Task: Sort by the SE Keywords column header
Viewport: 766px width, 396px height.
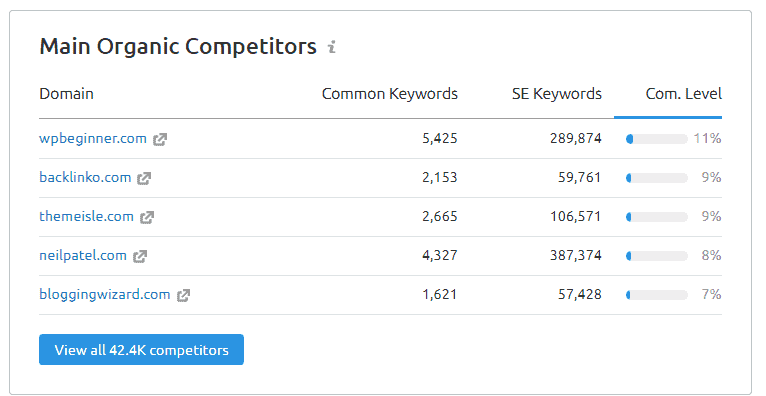Action: (557, 94)
